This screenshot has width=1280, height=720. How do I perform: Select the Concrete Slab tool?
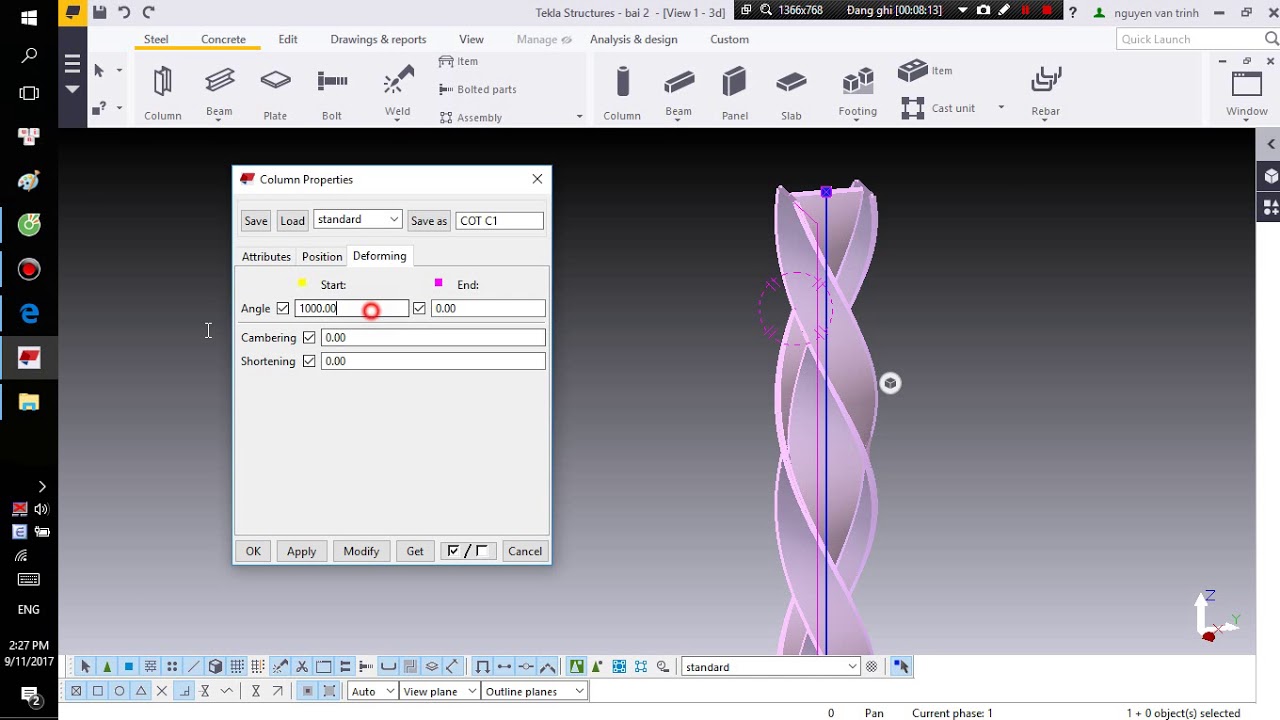[791, 93]
